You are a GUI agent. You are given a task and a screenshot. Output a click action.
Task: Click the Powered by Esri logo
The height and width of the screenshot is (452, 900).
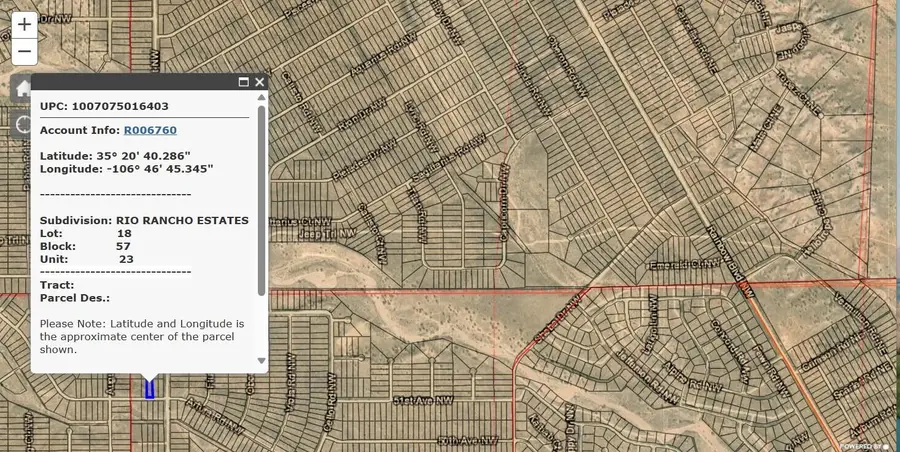(x=866, y=446)
